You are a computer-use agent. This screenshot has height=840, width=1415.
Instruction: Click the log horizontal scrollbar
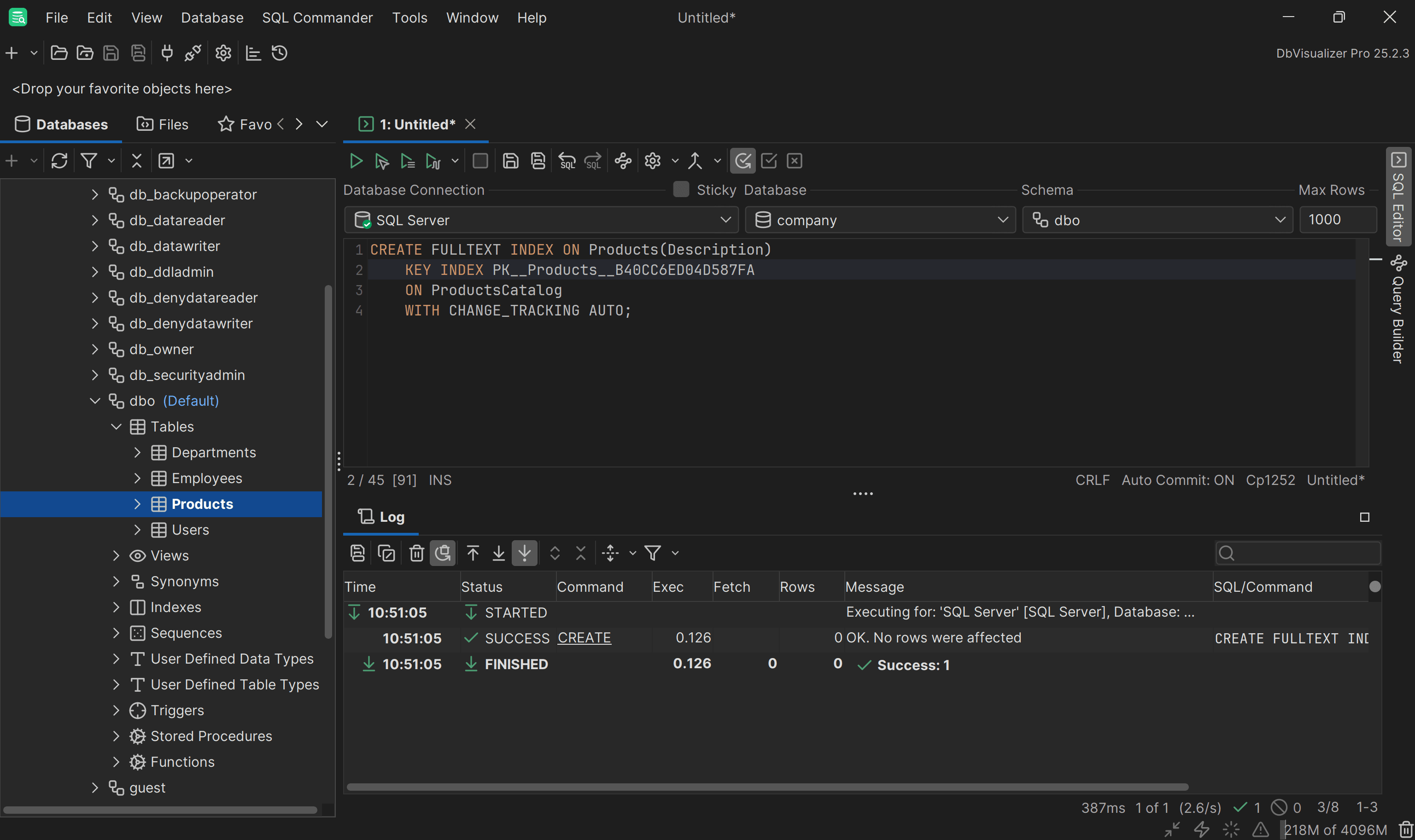click(767, 787)
